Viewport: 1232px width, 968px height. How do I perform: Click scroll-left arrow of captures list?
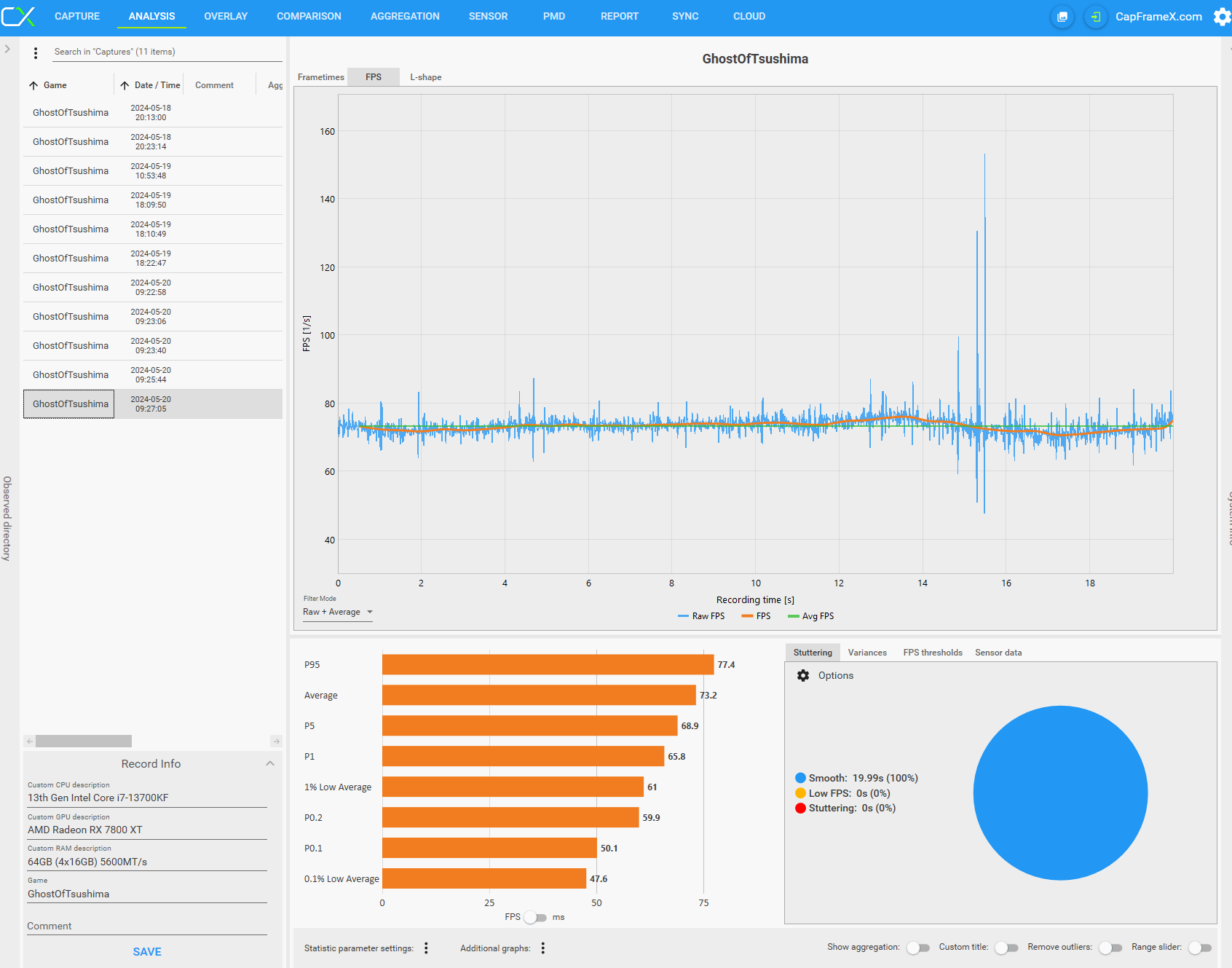(29, 741)
